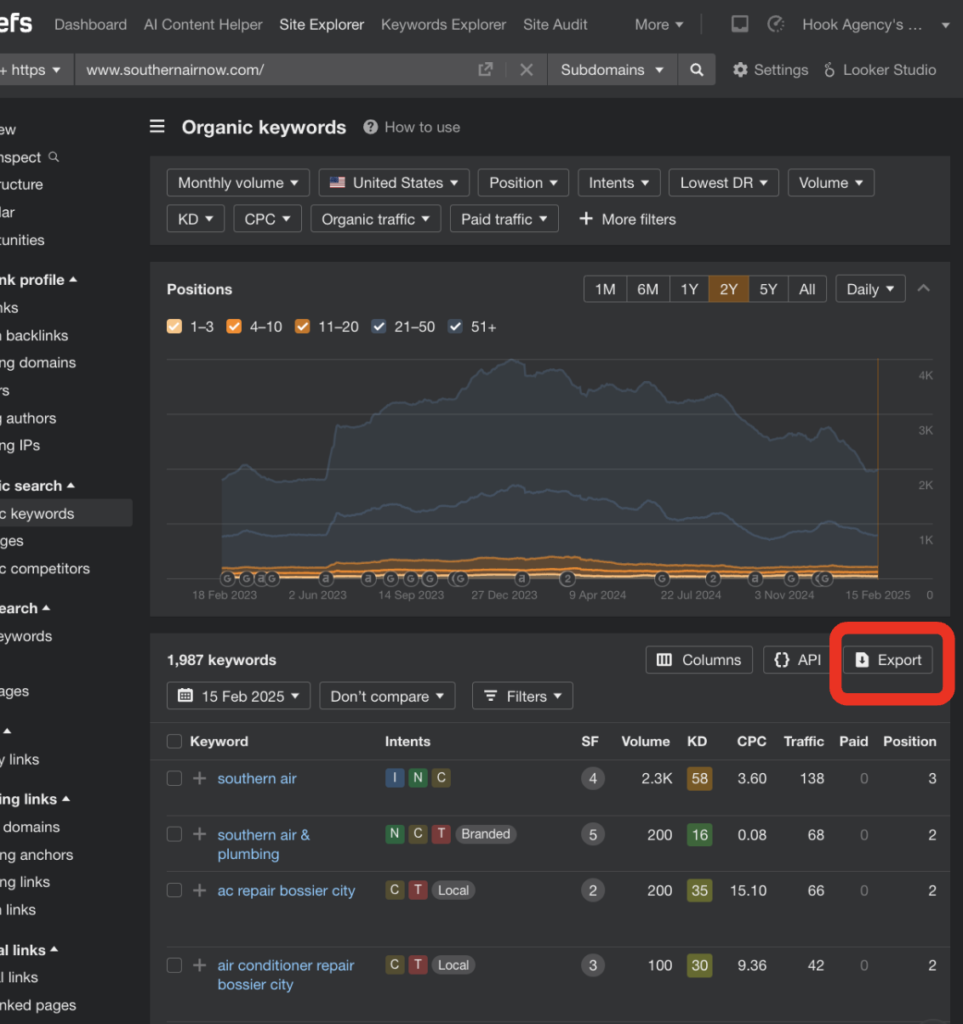Image resolution: width=963 pixels, height=1024 pixels.
Task: Open Looker Studio link
Action: [x=879, y=70]
